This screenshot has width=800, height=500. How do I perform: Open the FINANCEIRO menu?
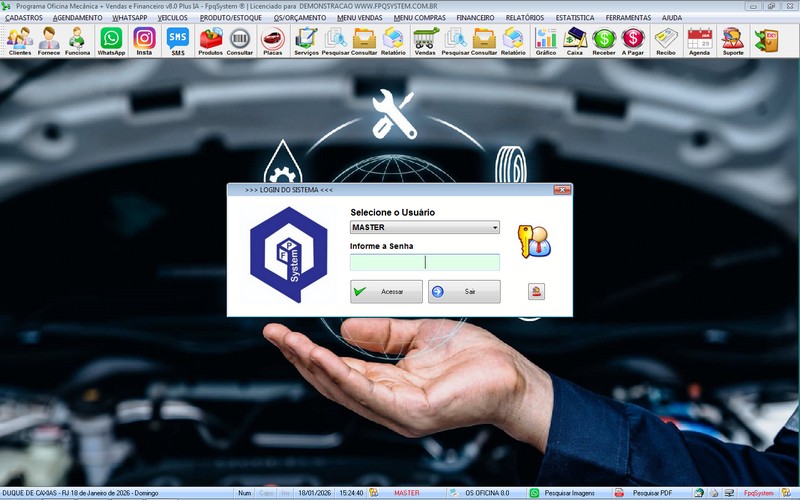pos(475,18)
